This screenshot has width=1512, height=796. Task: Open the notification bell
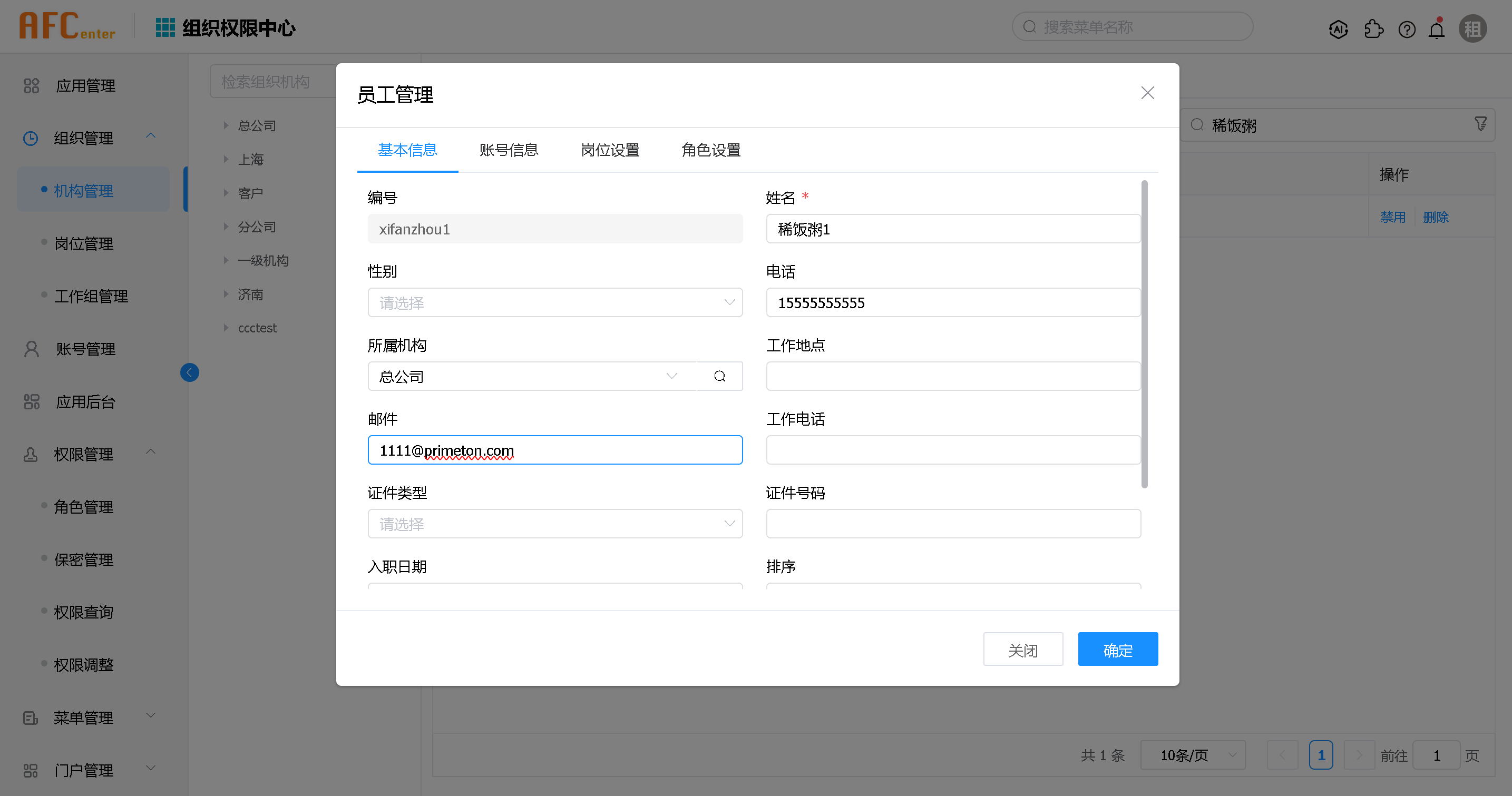coord(1436,29)
